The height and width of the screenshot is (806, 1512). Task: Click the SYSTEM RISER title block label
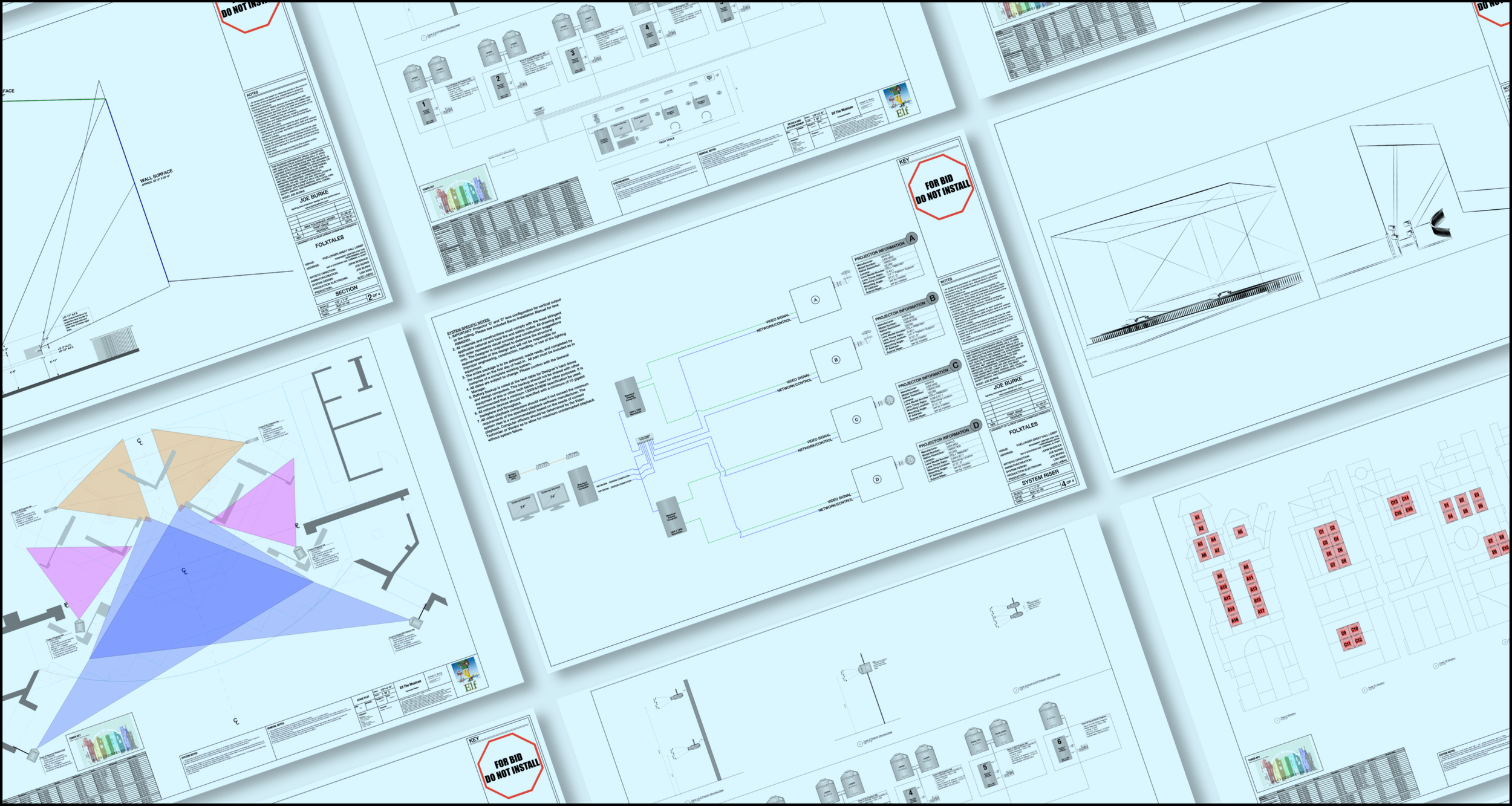[1040, 478]
